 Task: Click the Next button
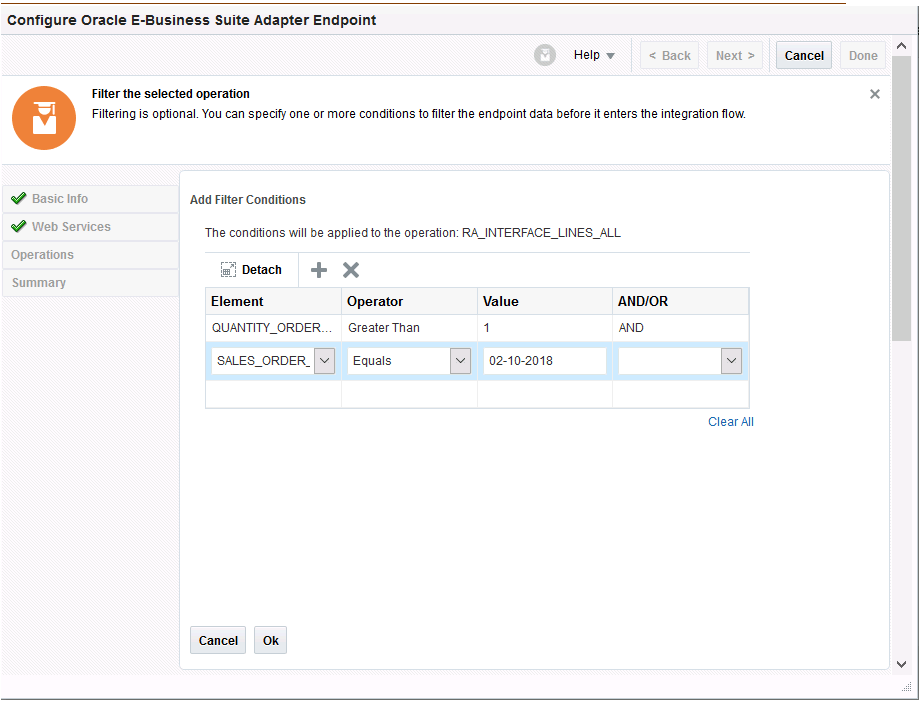coord(734,55)
